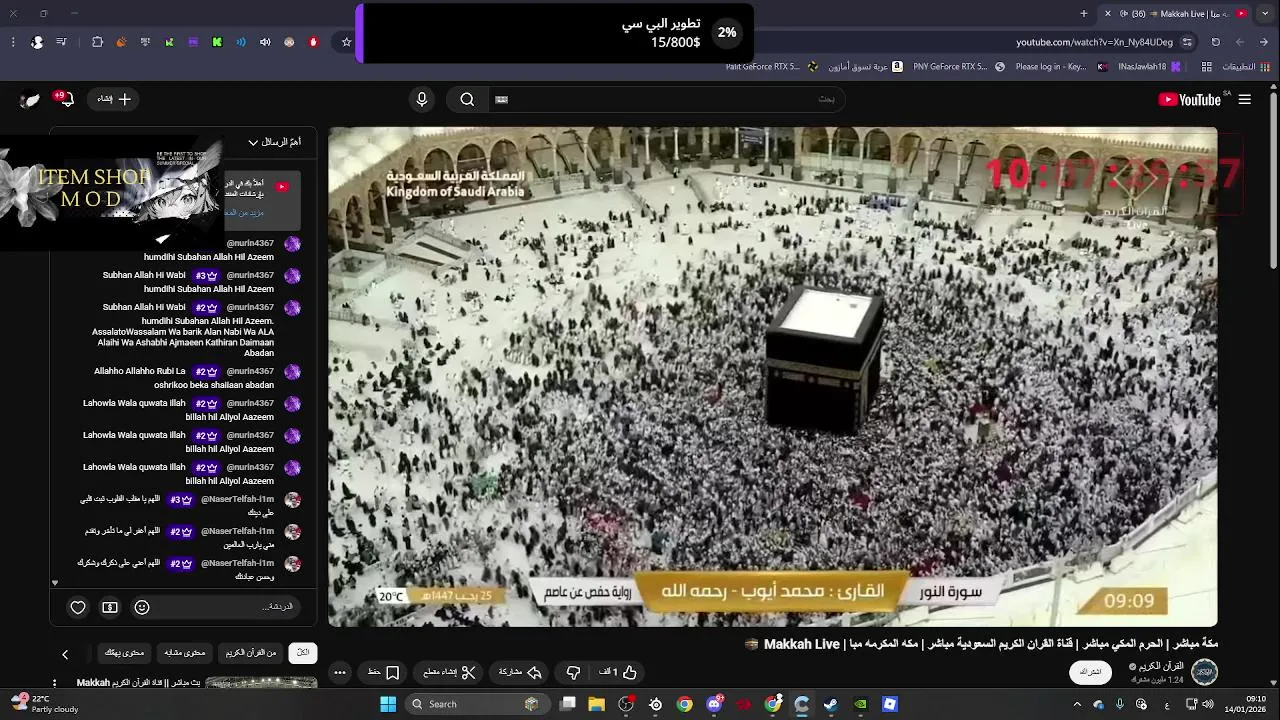
Task: Open the YouTube guide hamburger menu
Action: point(1244,99)
